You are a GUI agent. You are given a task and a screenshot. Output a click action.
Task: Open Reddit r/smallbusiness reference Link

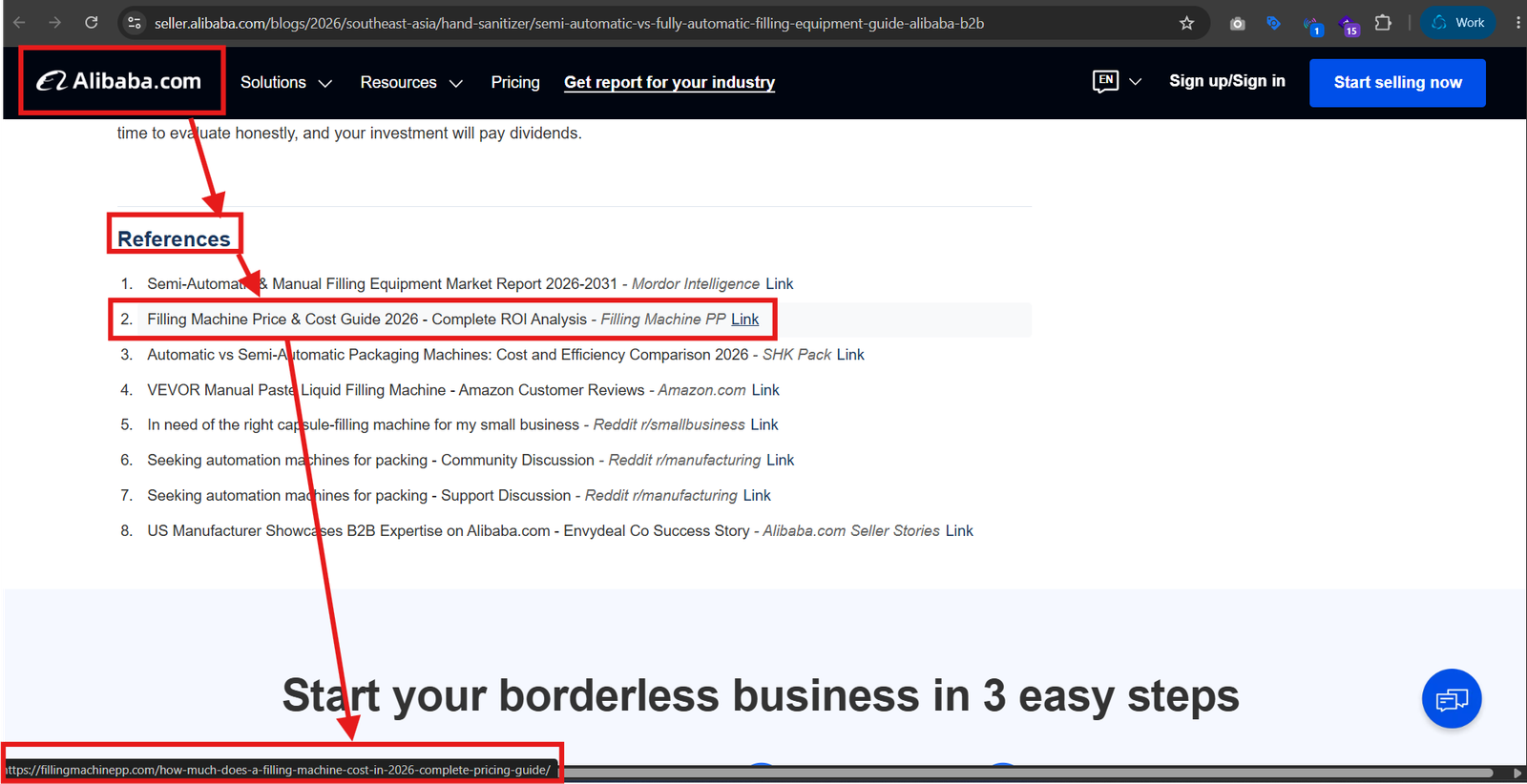(763, 424)
